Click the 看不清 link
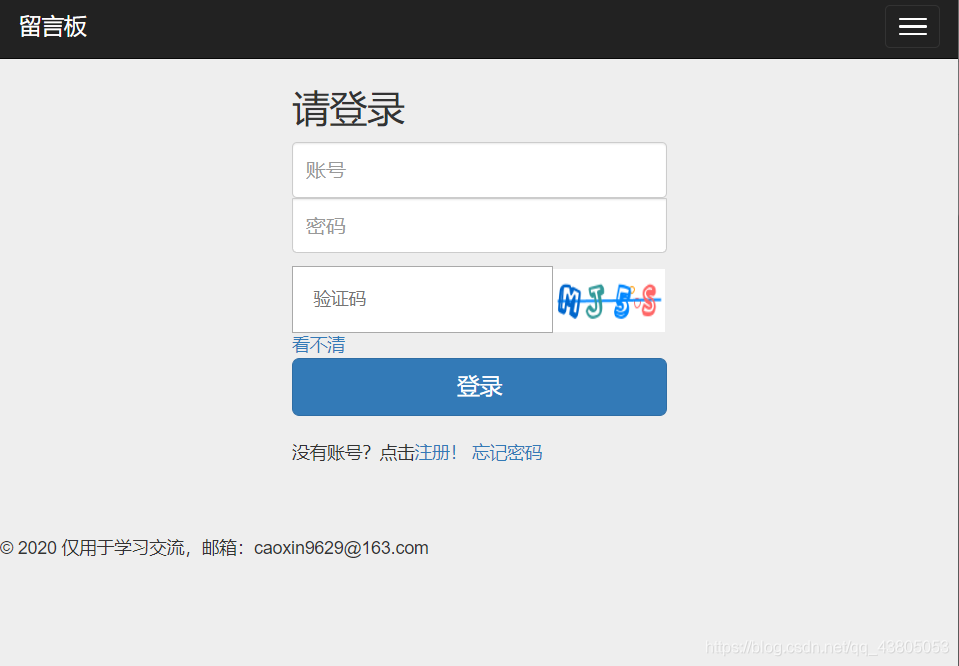Viewport: 959px width, 666px height. pyautogui.click(x=318, y=345)
